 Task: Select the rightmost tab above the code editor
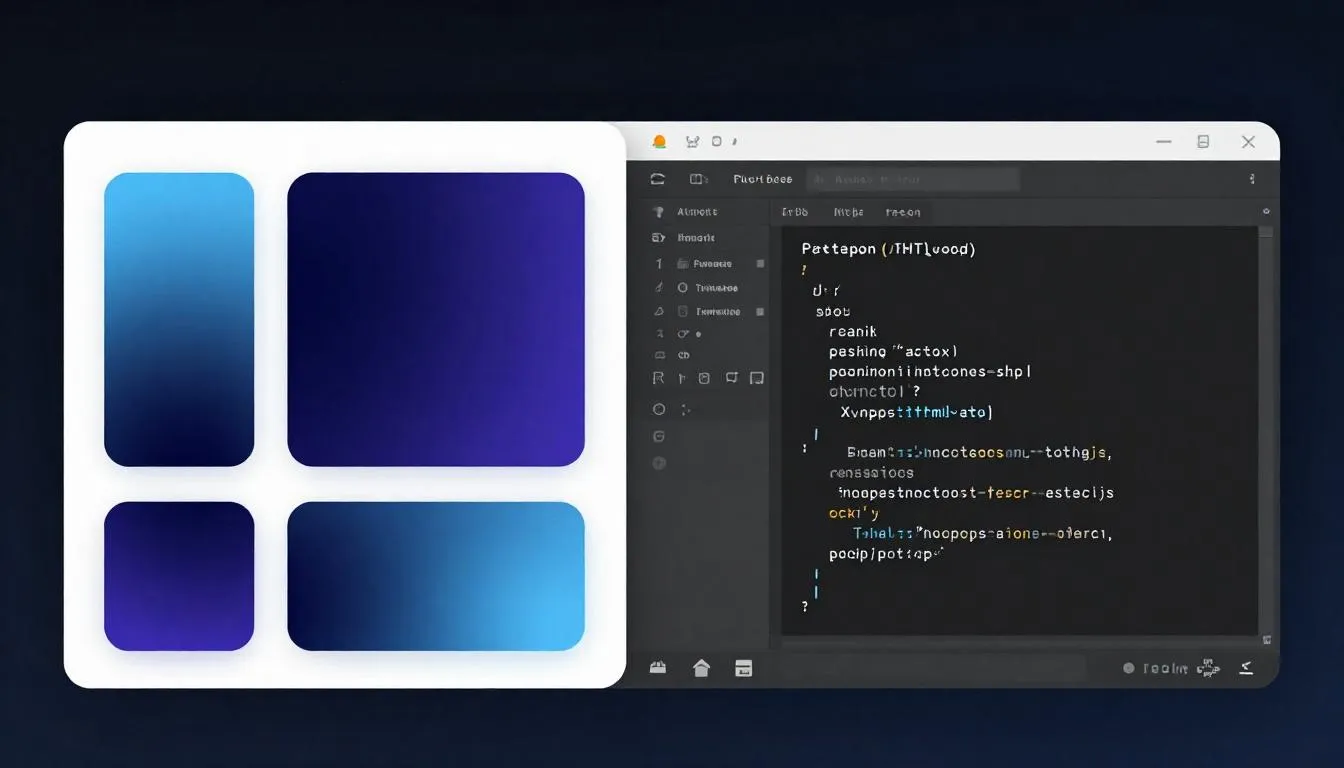pos(903,211)
